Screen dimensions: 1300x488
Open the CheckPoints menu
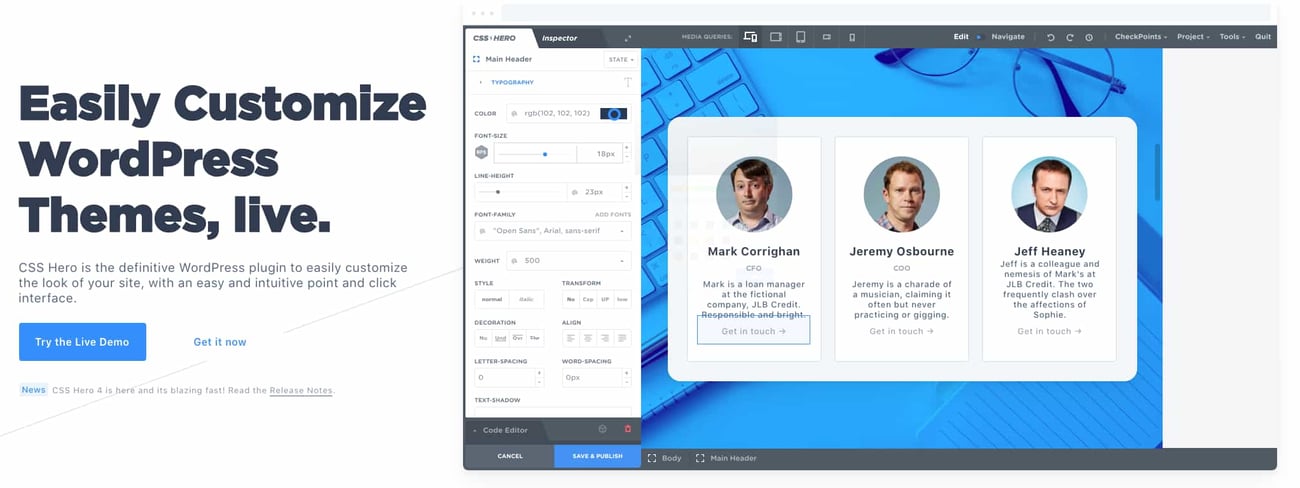click(x=1141, y=37)
